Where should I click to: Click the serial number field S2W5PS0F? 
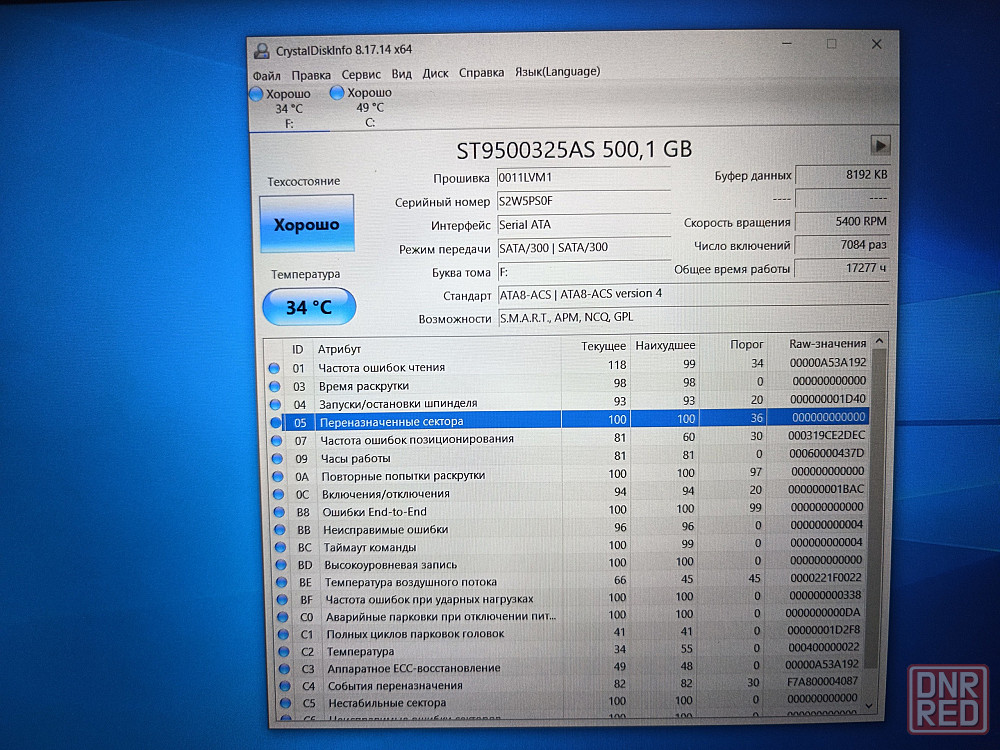[584, 201]
